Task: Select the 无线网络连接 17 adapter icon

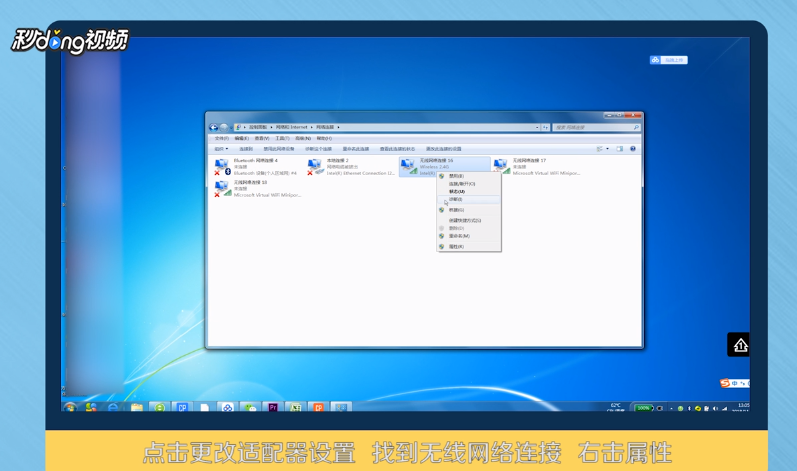Action: pos(502,167)
